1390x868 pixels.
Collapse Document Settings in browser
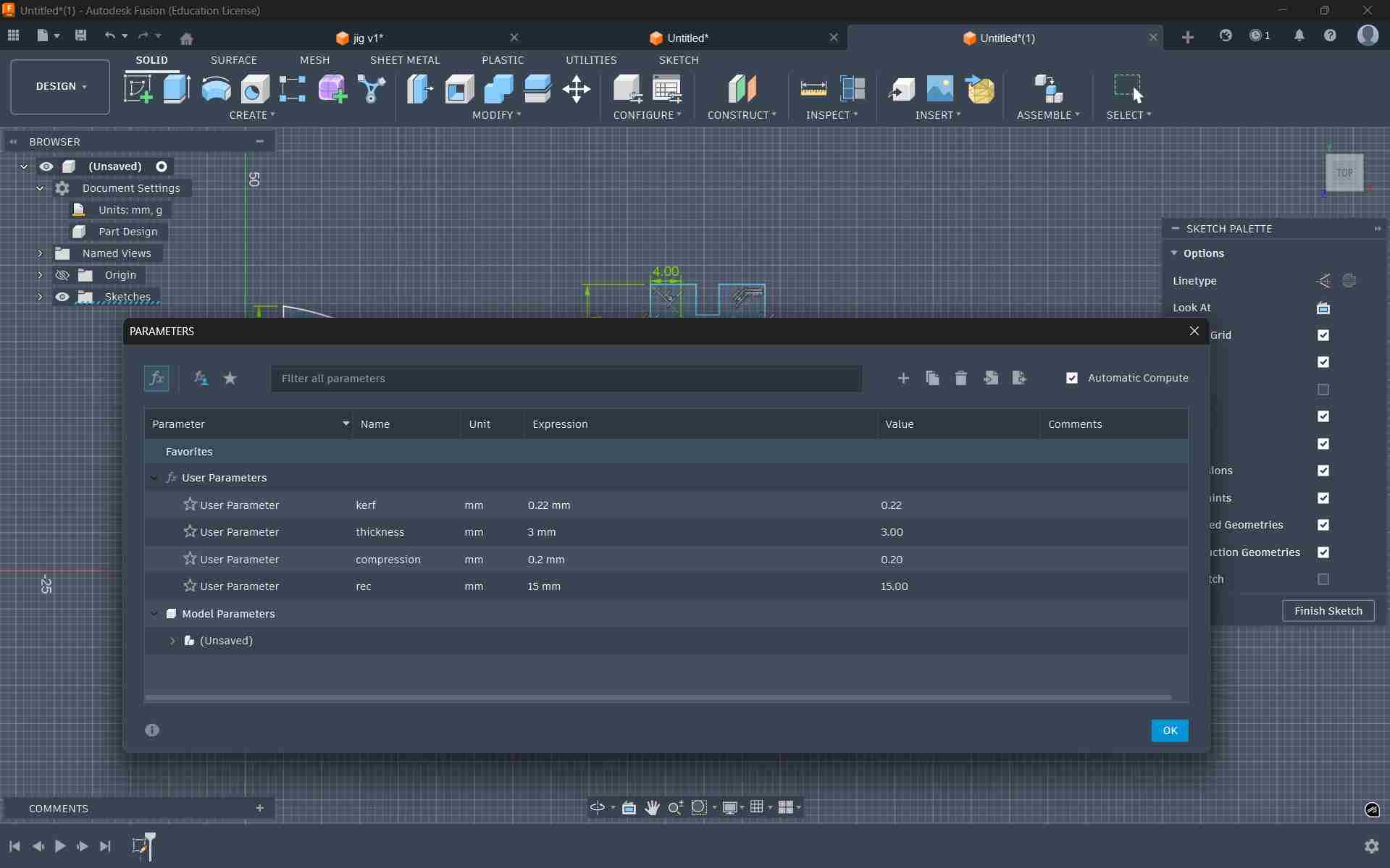(40, 188)
